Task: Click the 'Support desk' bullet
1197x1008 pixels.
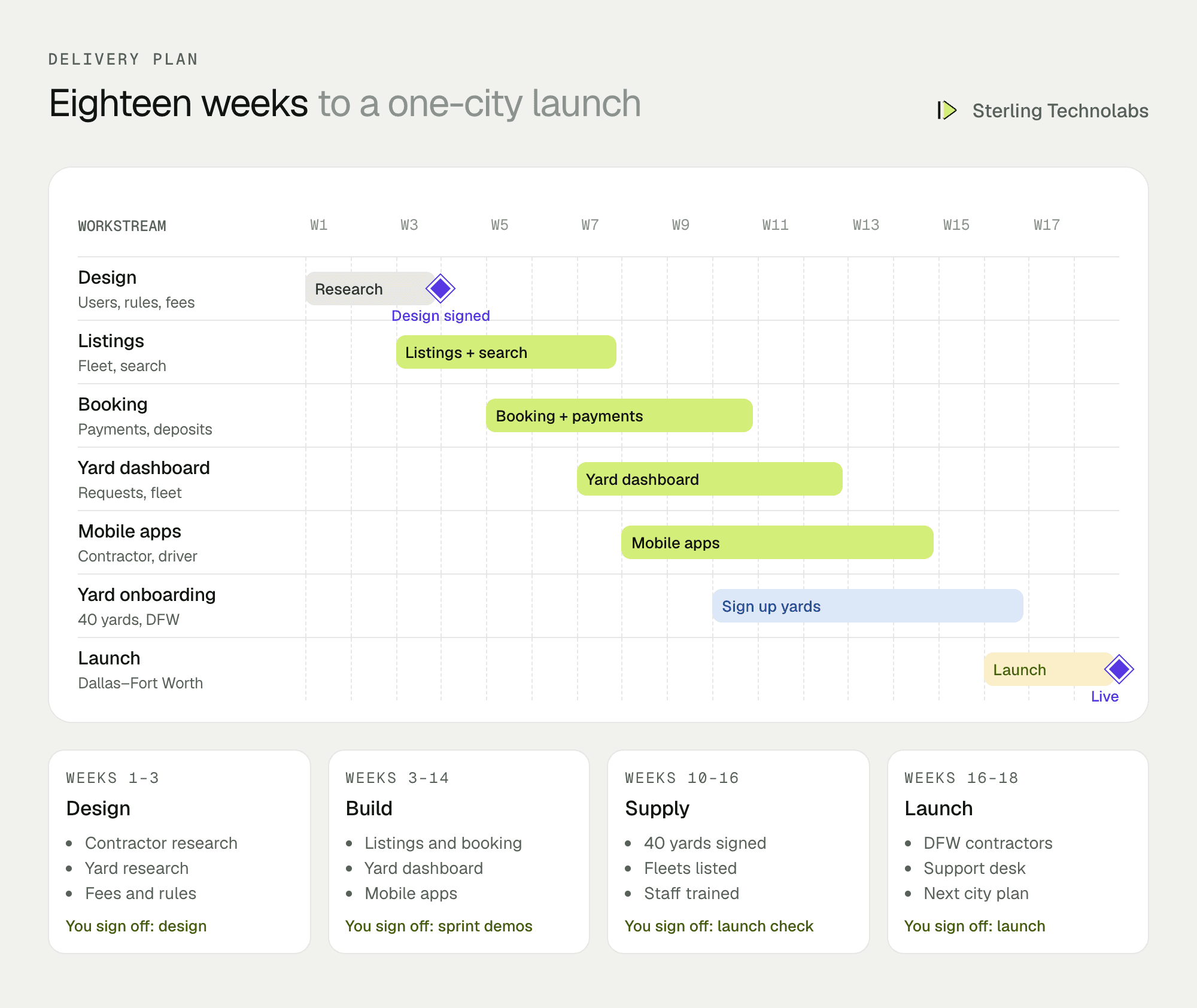Action: [974, 868]
